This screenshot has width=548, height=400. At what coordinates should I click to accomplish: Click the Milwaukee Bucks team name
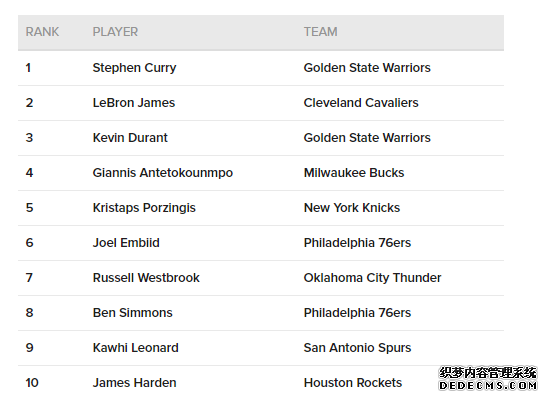[x=354, y=173]
